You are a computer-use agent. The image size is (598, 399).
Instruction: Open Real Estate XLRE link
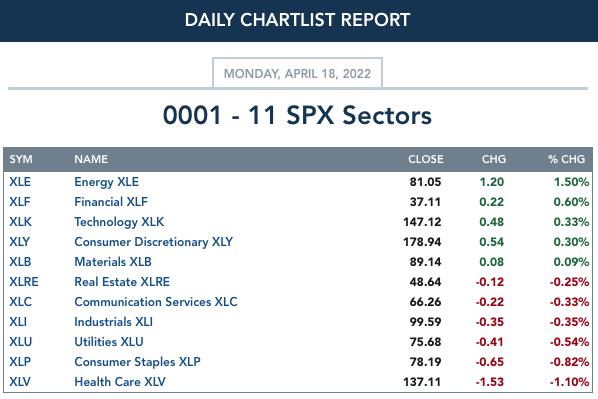pos(122,282)
